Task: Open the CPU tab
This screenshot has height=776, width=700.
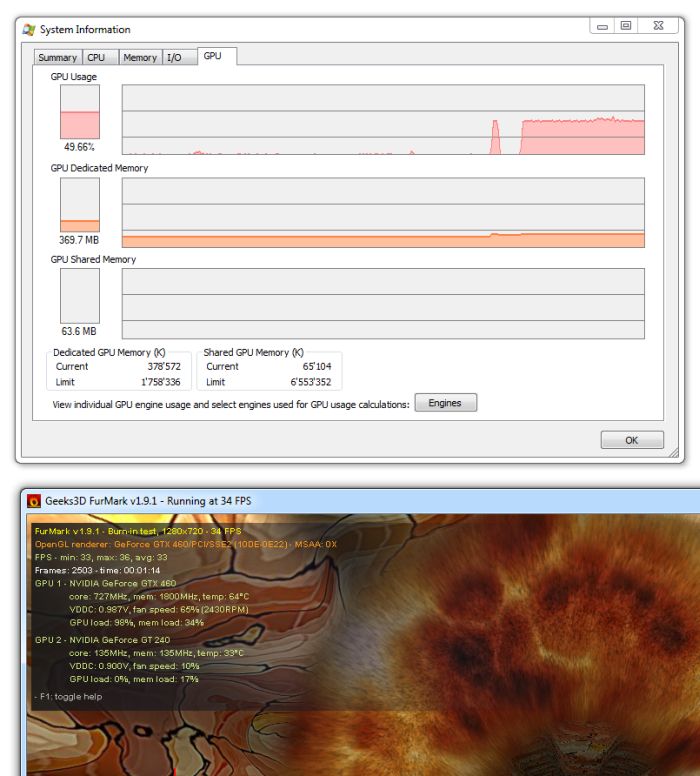Action: [100, 57]
